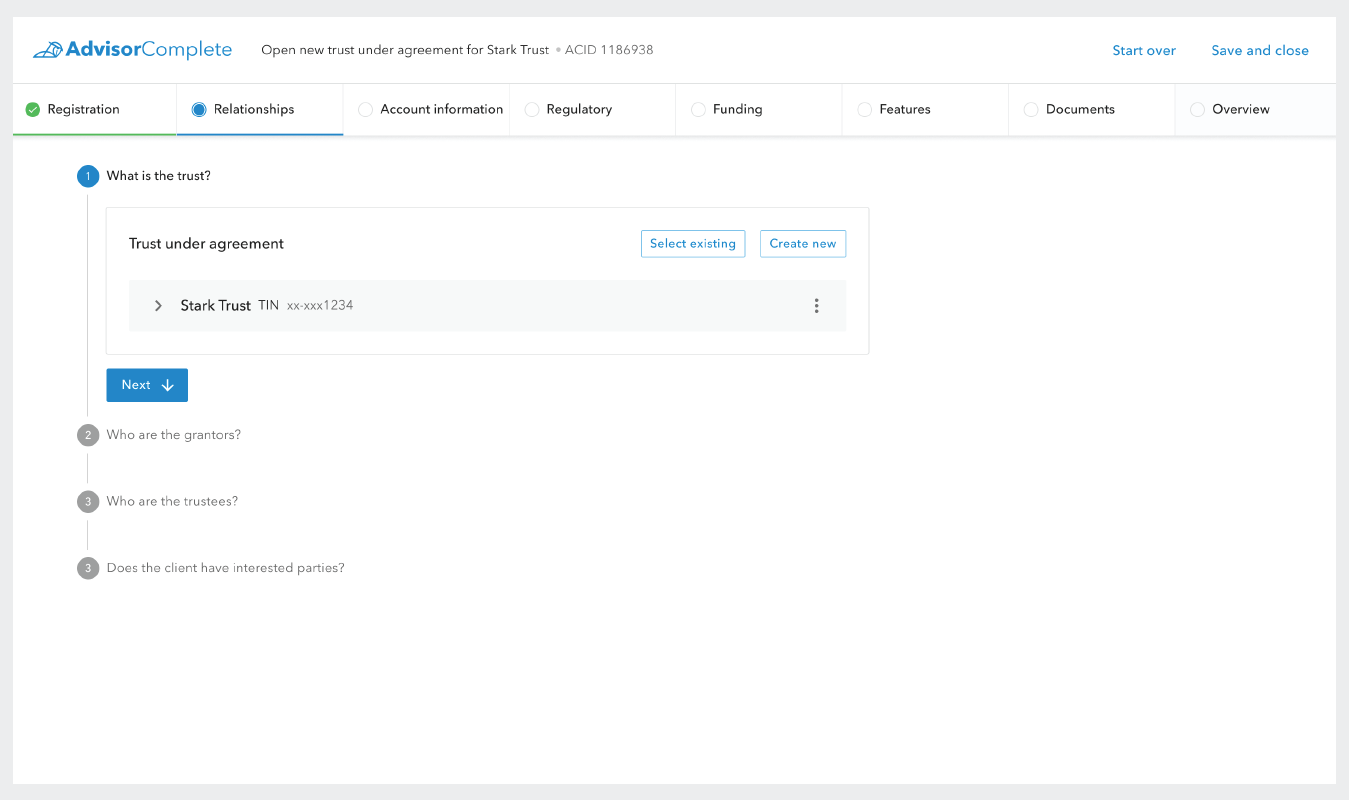Click step 1 circle 'What is the trust?'
Image resolution: width=1349 pixels, height=800 pixels.
pyautogui.click(x=88, y=176)
